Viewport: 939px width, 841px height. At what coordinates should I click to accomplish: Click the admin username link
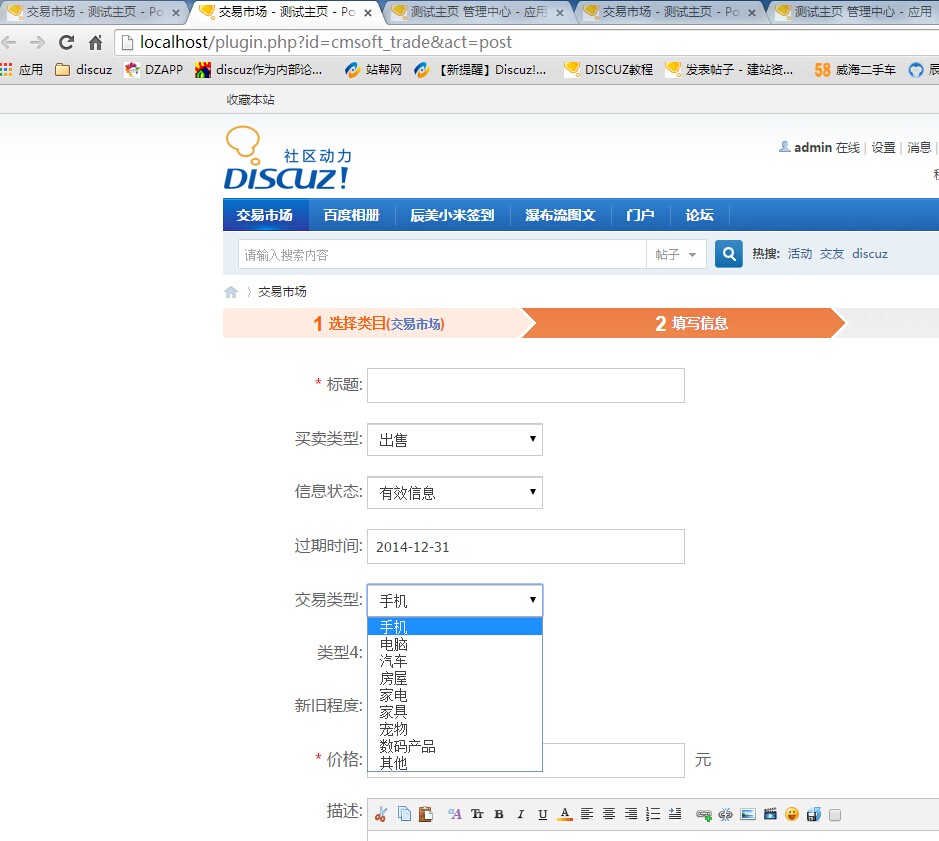pos(813,147)
